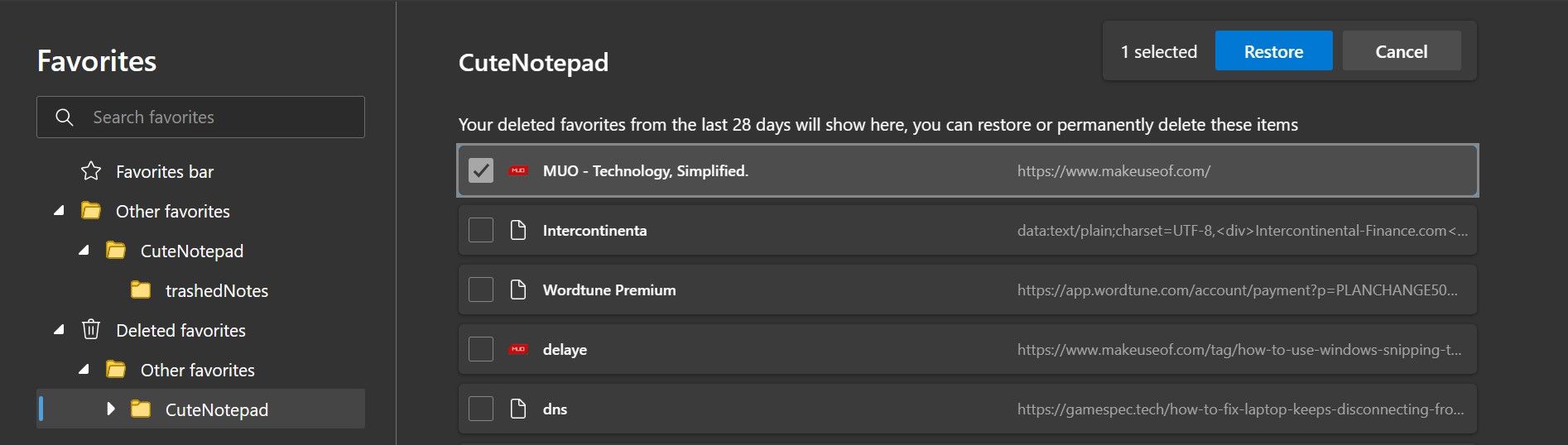Tick the Intercontinenta checkbox
This screenshot has height=445, width=1568.
click(481, 231)
